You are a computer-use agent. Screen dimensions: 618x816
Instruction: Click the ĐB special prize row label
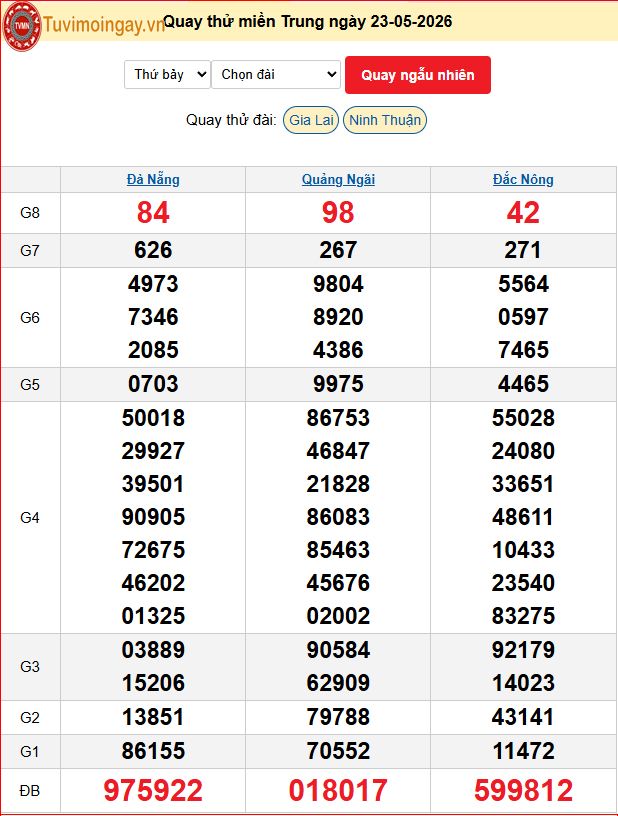point(30,791)
